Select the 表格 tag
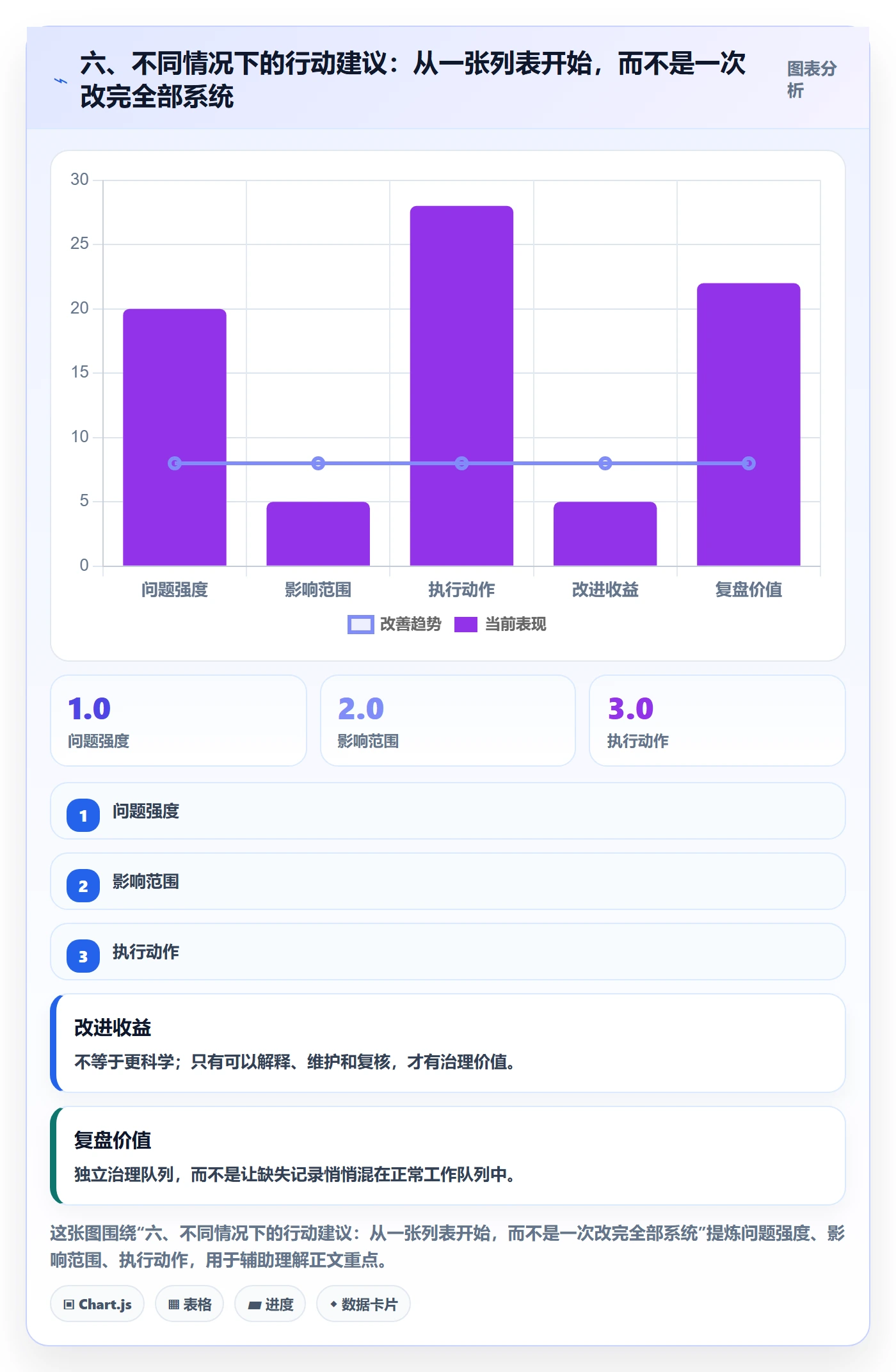This screenshot has height=1372, width=896. pos(189,1304)
